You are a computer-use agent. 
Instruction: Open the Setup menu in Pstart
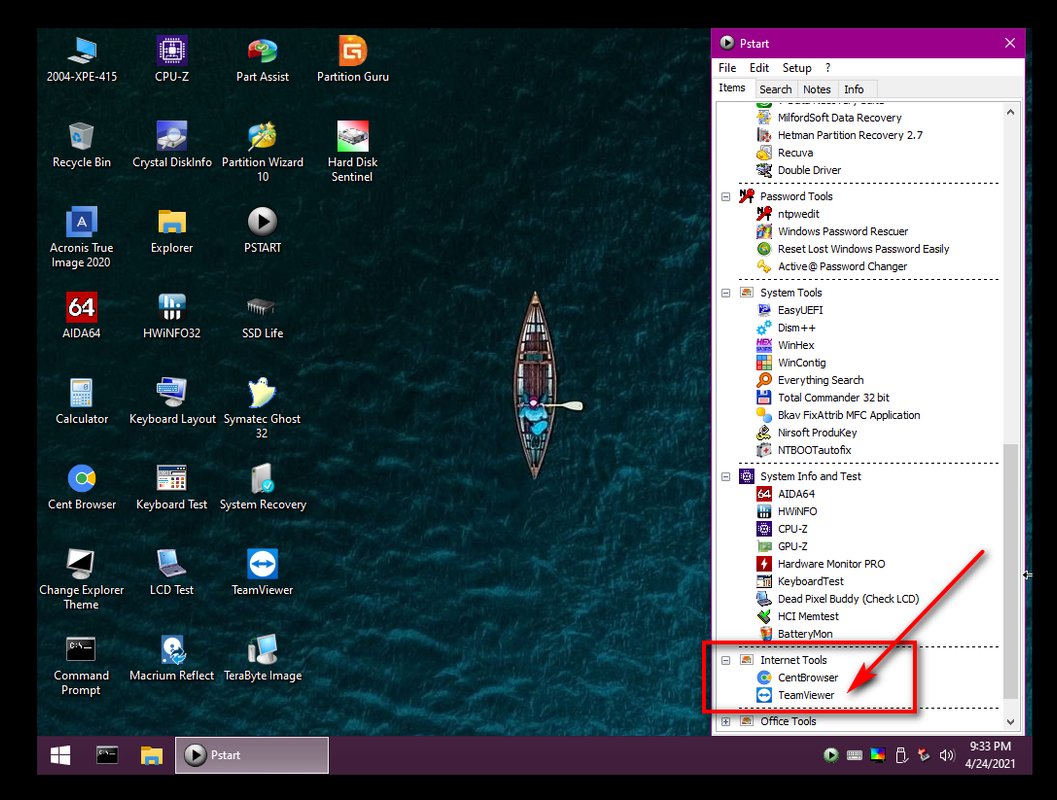coord(797,68)
